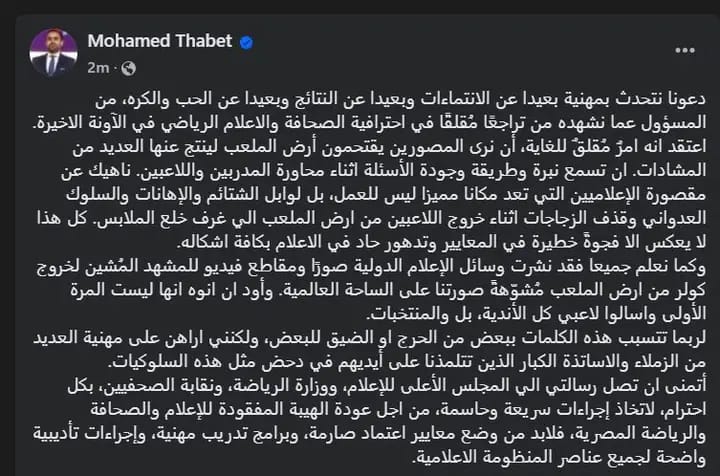Click the line starting اعتقد انه امرٌ مُقلقٌ
Viewport: 720px width, 476px height.
(389, 147)
